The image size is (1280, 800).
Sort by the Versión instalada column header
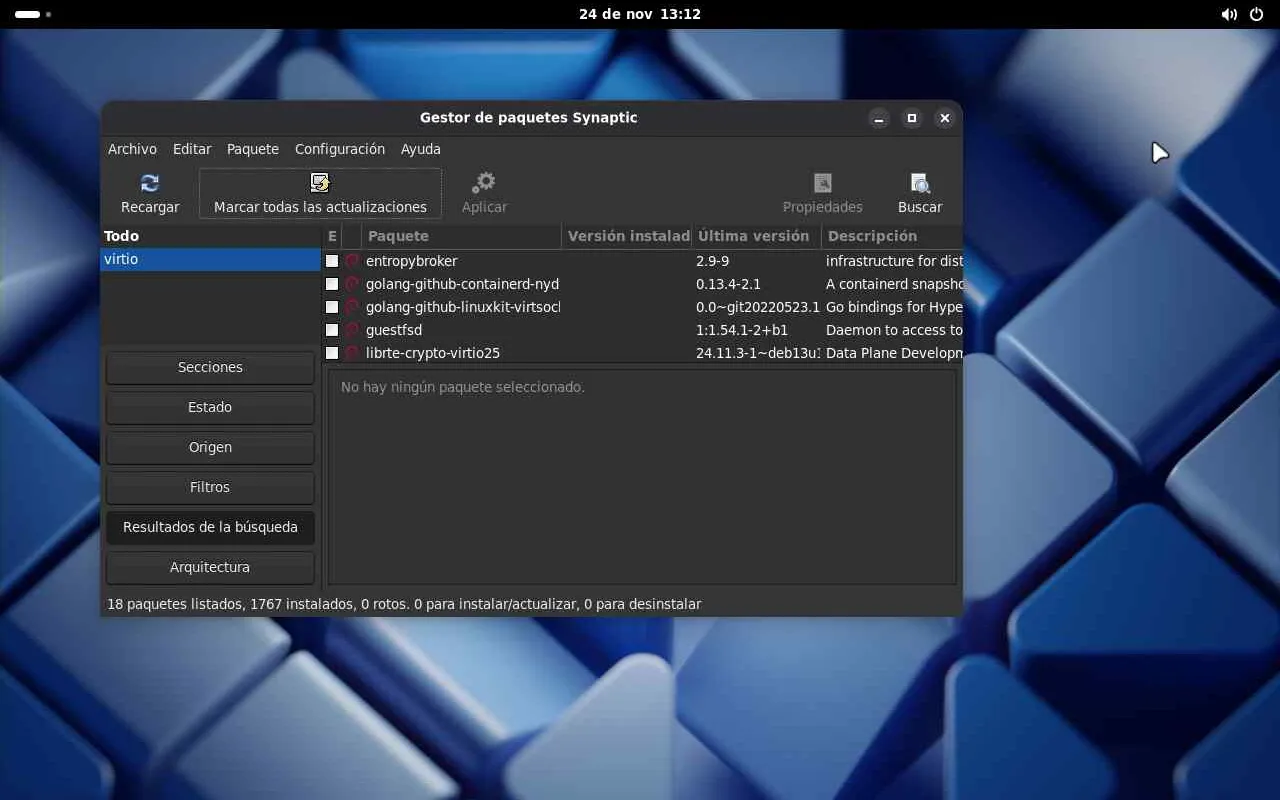627,236
